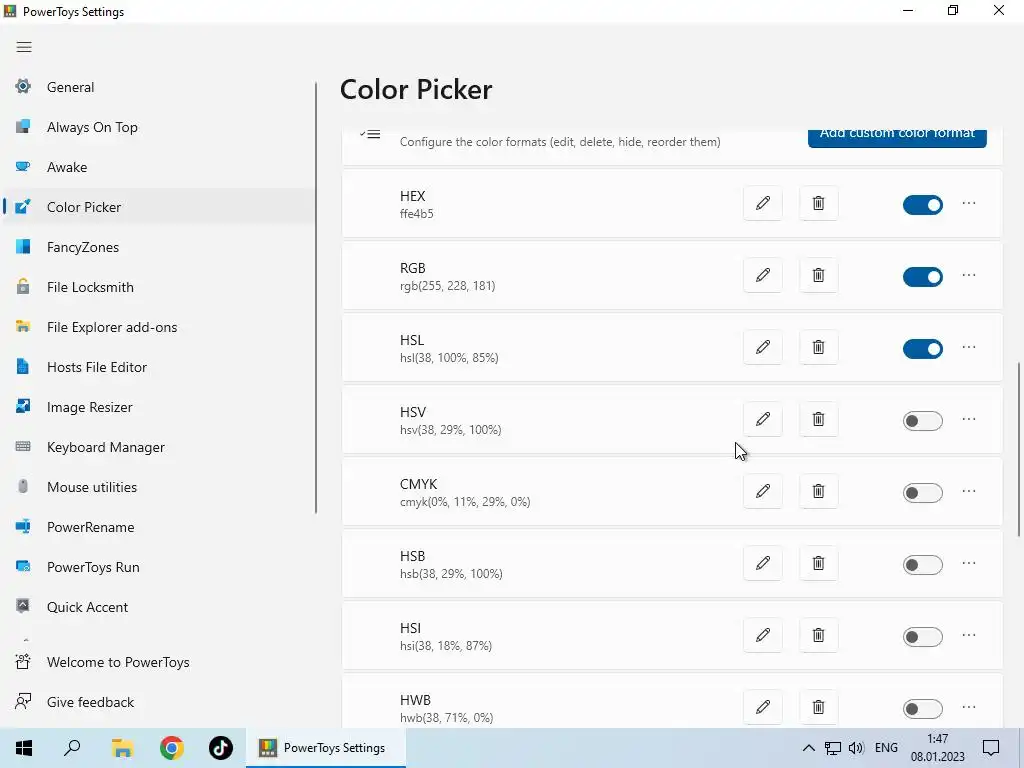Edit the HSL format with pencil icon
Image resolution: width=1024 pixels, height=768 pixels.
(762, 347)
